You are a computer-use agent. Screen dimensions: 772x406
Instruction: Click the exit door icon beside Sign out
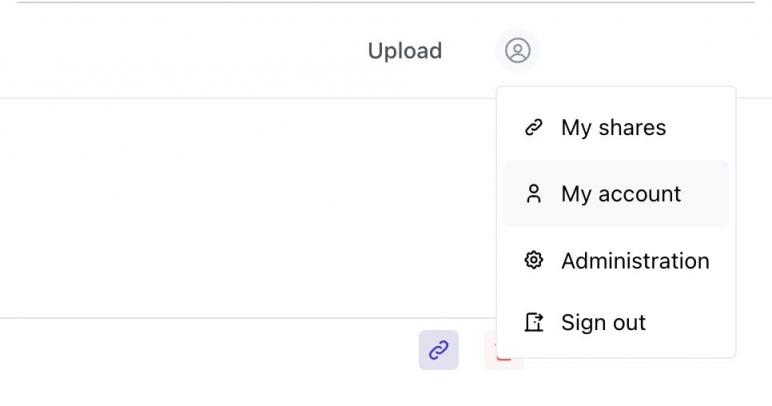coord(534,323)
